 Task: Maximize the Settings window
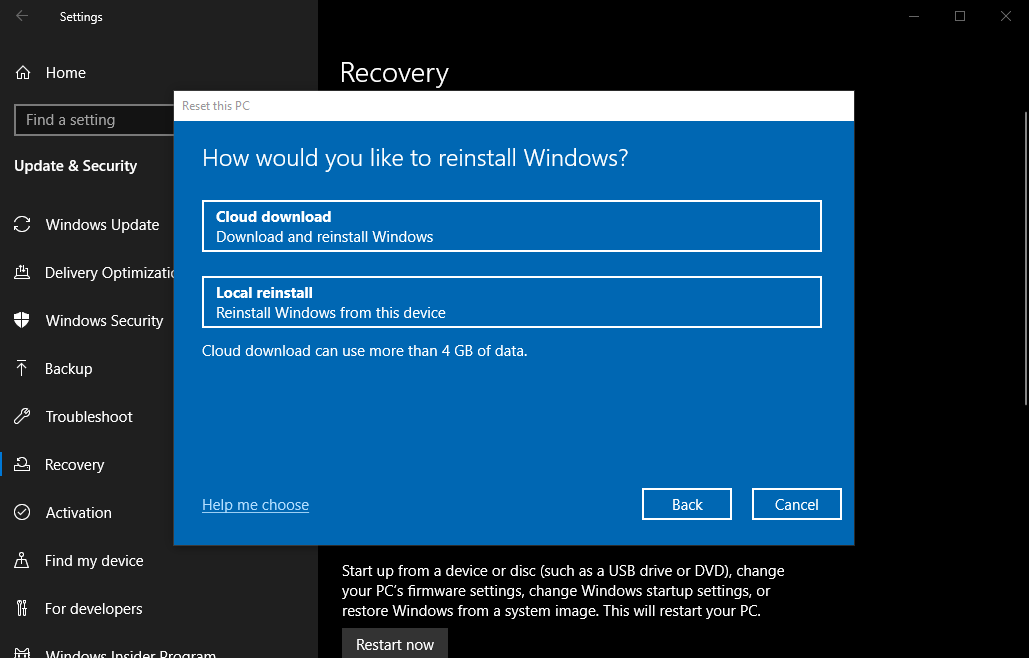960,16
